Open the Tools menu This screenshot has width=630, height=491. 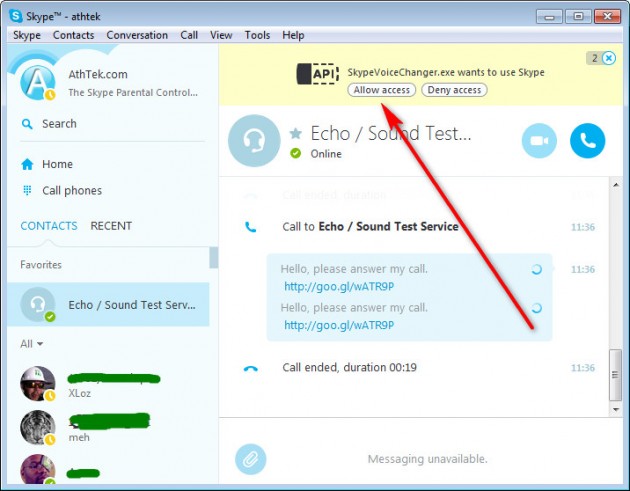(x=257, y=35)
